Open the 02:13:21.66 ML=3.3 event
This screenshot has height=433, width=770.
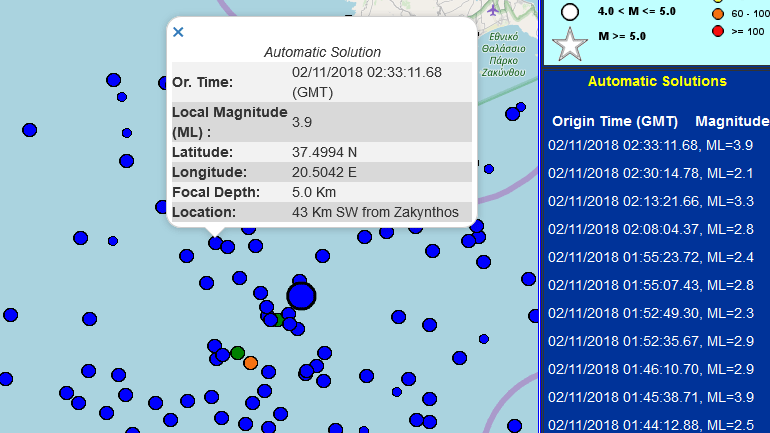coord(651,201)
